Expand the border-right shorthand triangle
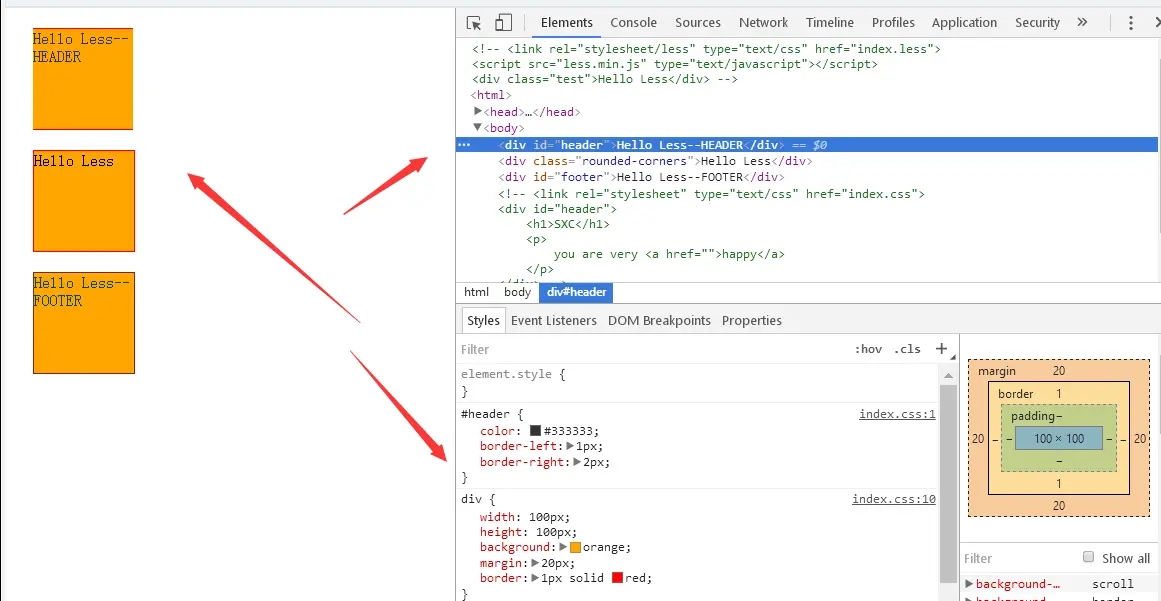Screen dimensions: 1161x601 coord(578,462)
